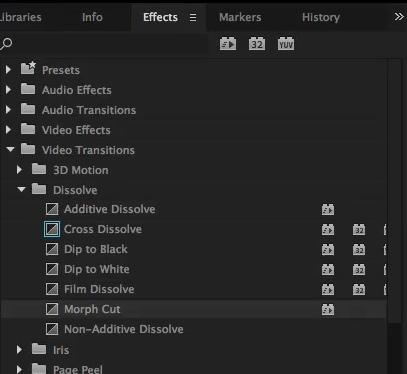Open the History tab
Image resolution: width=407 pixels, height=374 pixels.
tap(321, 17)
